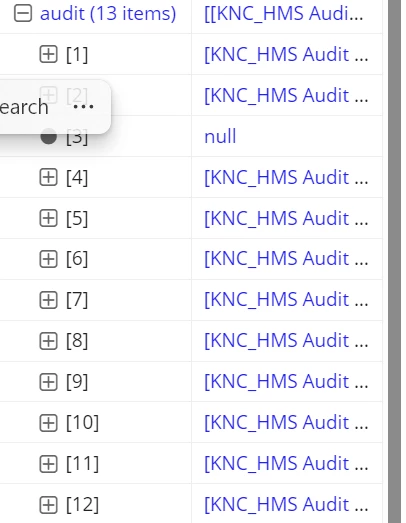Click the vertical scrollbar on the right edge

pos(394,262)
